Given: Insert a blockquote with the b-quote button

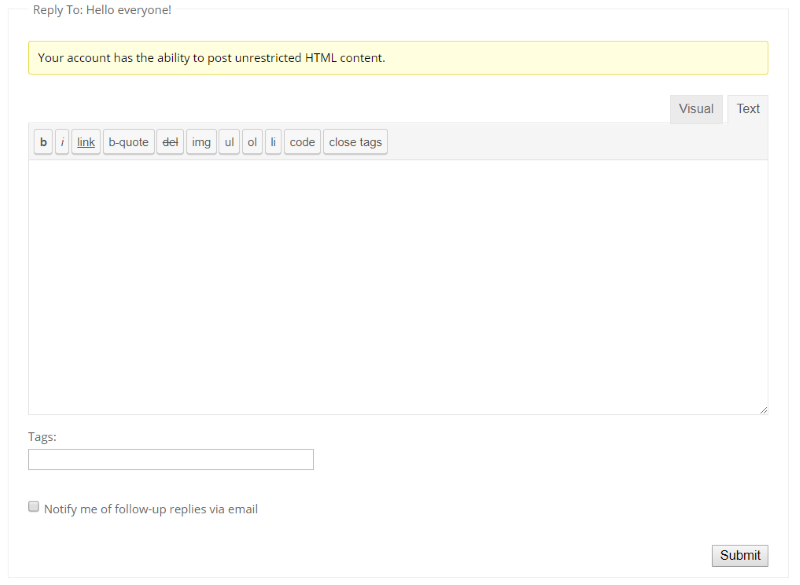Looking at the screenshot, I should pyautogui.click(x=129, y=142).
